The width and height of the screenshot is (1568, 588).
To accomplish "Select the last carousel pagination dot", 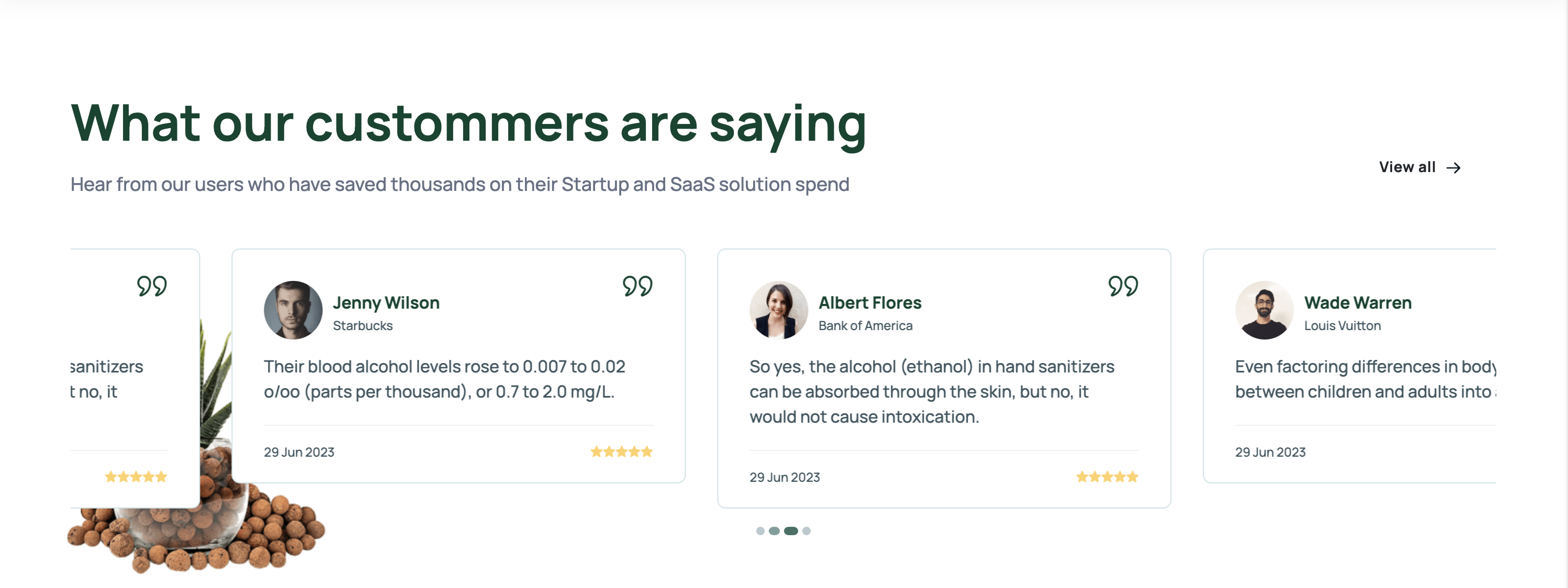I will click(807, 531).
